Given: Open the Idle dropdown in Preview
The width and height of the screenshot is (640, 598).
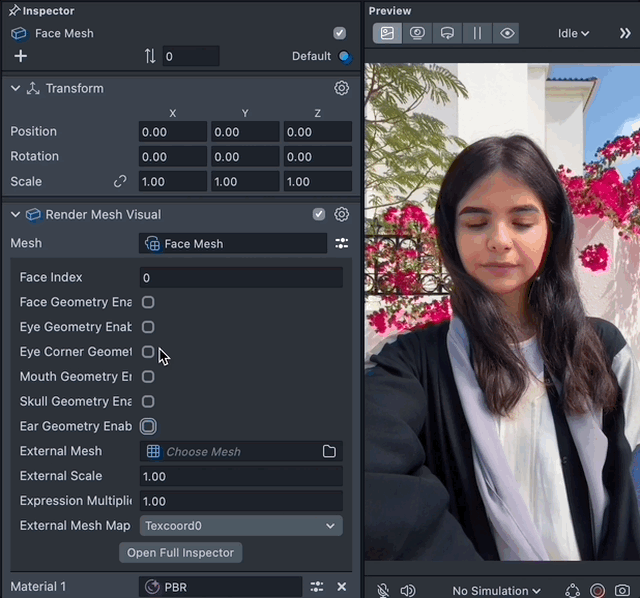Looking at the screenshot, I should 573,33.
